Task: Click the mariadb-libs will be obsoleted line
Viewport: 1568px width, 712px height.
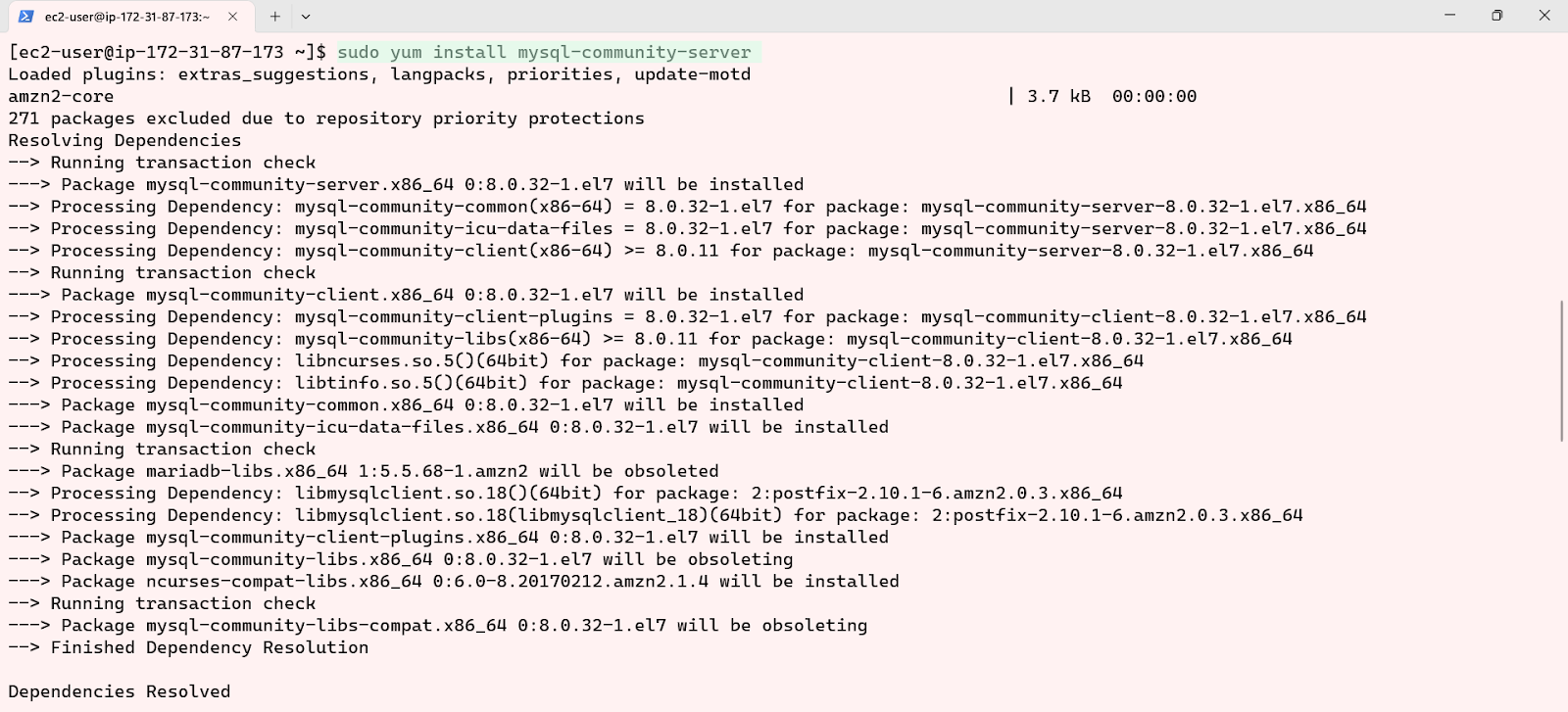Action: (364, 471)
